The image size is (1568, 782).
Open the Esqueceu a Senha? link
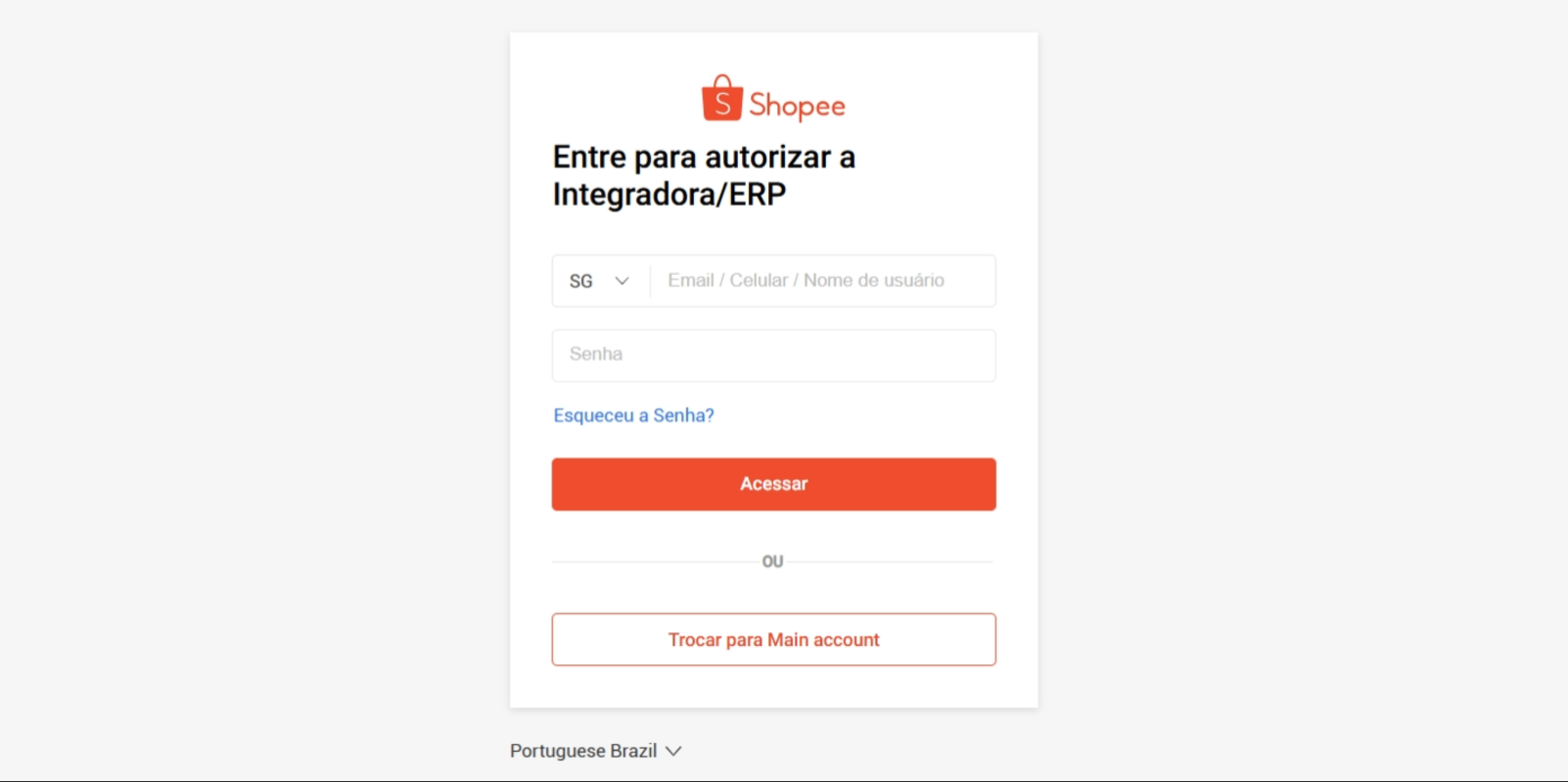634,415
